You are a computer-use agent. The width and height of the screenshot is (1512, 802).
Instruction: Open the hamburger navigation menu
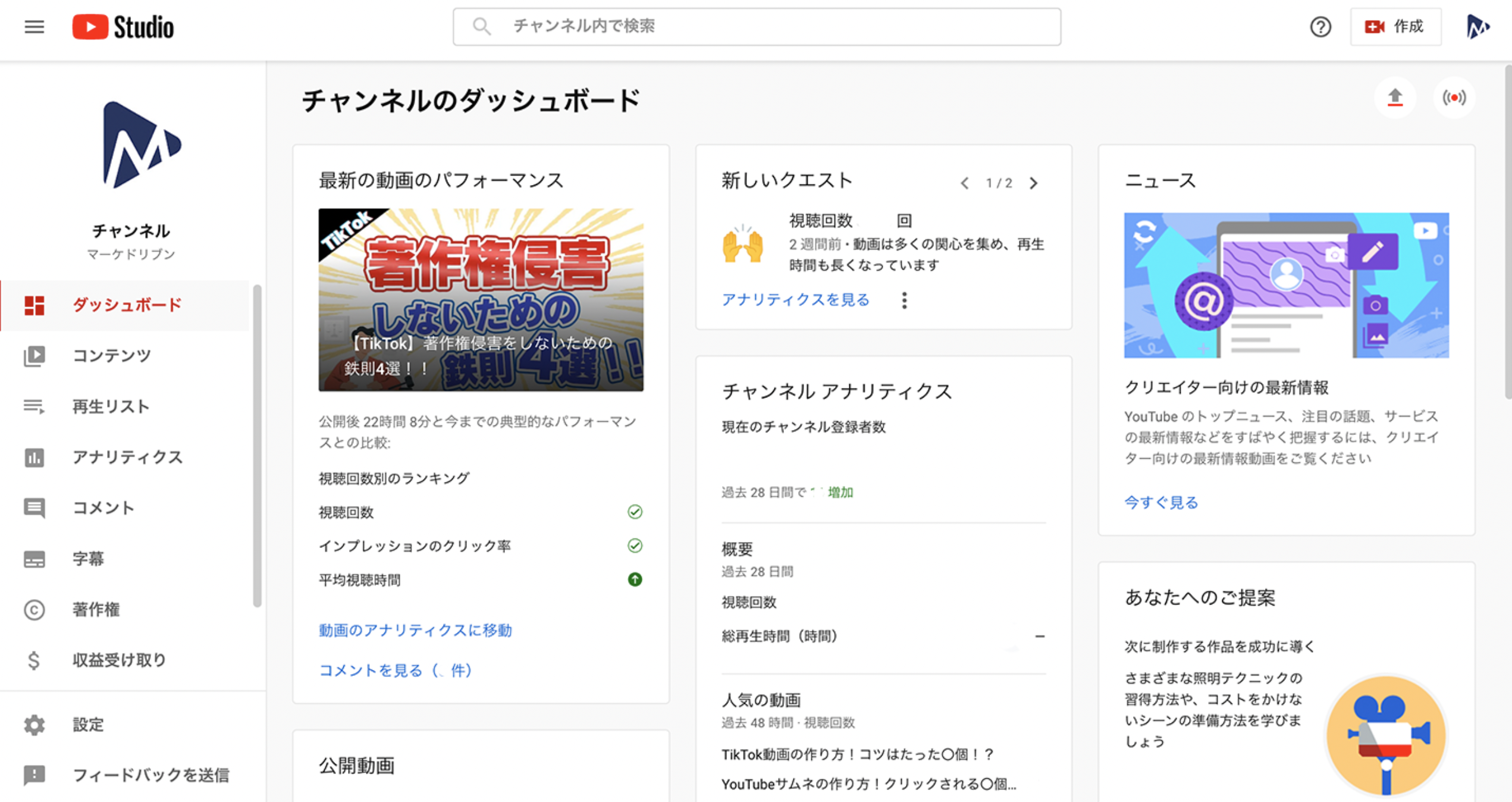[x=34, y=27]
